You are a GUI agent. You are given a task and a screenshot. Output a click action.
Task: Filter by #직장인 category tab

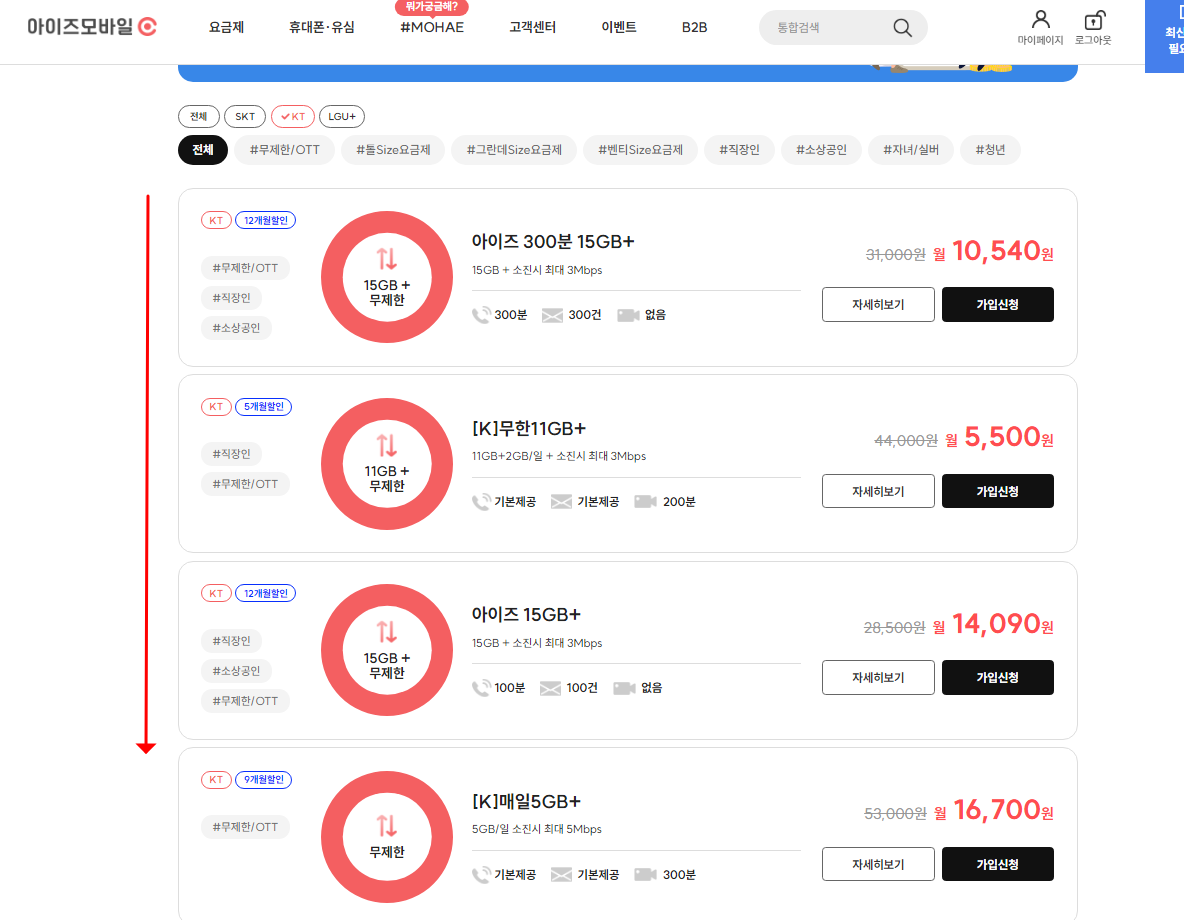coord(739,150)
